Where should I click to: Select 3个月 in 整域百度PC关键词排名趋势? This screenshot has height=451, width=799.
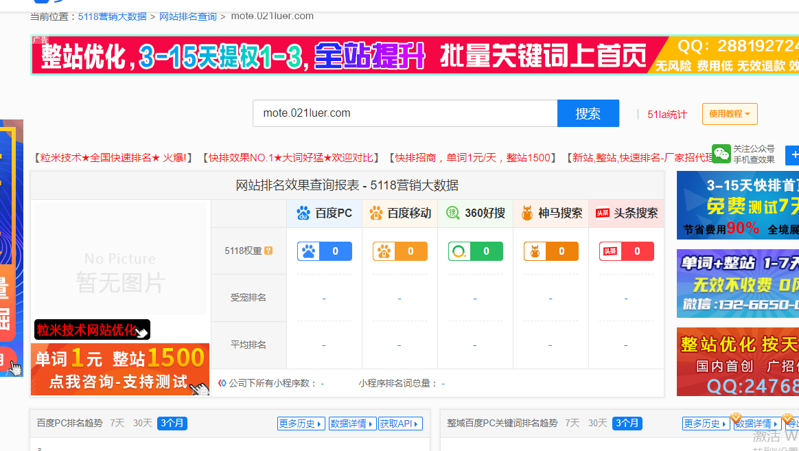click(627, 423)
